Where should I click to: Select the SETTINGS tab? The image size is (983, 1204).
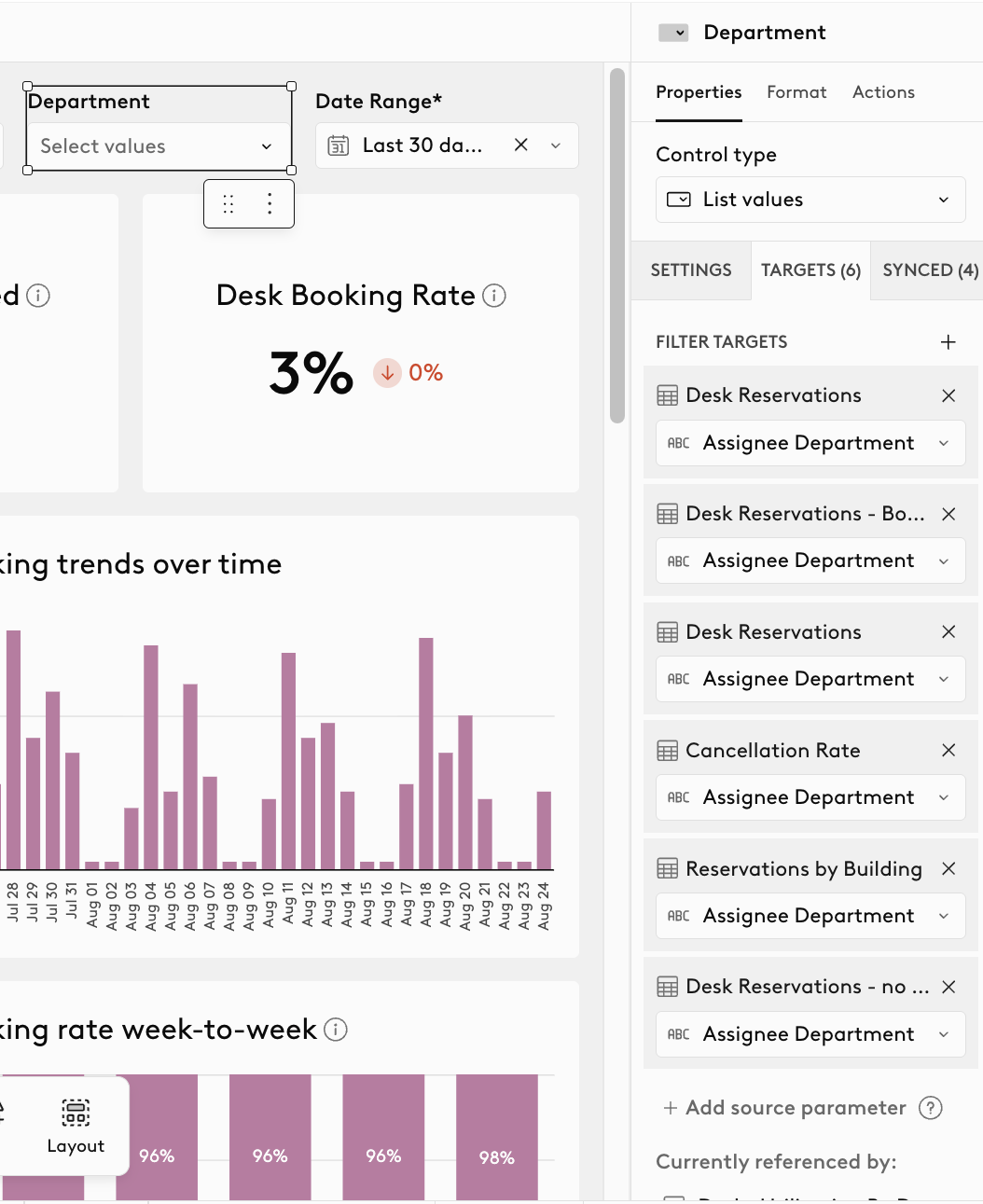point(691,270)
